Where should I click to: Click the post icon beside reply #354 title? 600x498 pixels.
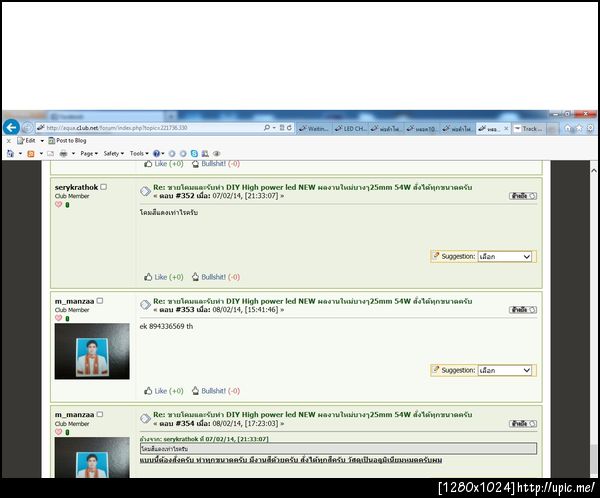[145, 419]
